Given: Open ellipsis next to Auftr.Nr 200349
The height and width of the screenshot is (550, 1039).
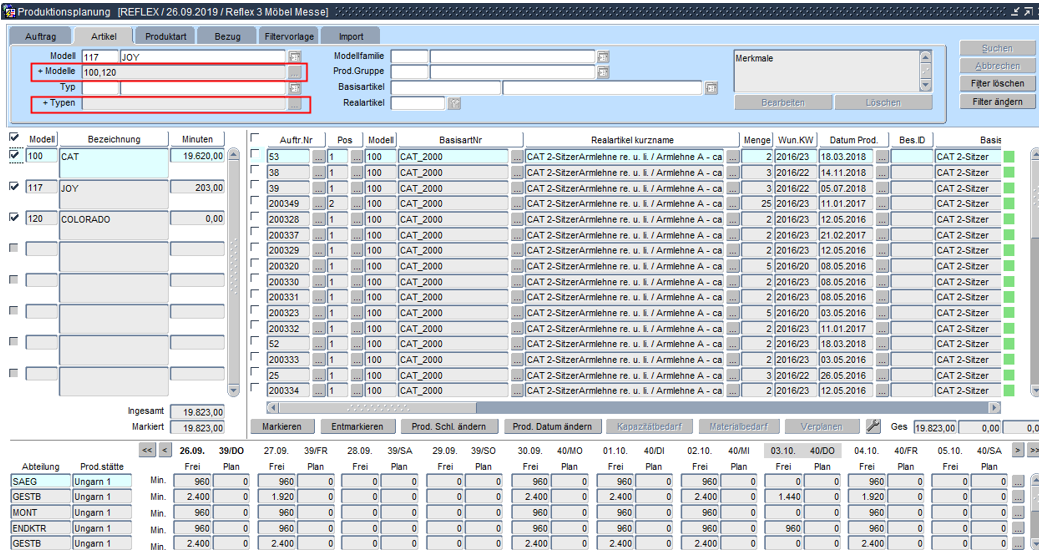Looking at the screenshot, I should tap(318, 204).
